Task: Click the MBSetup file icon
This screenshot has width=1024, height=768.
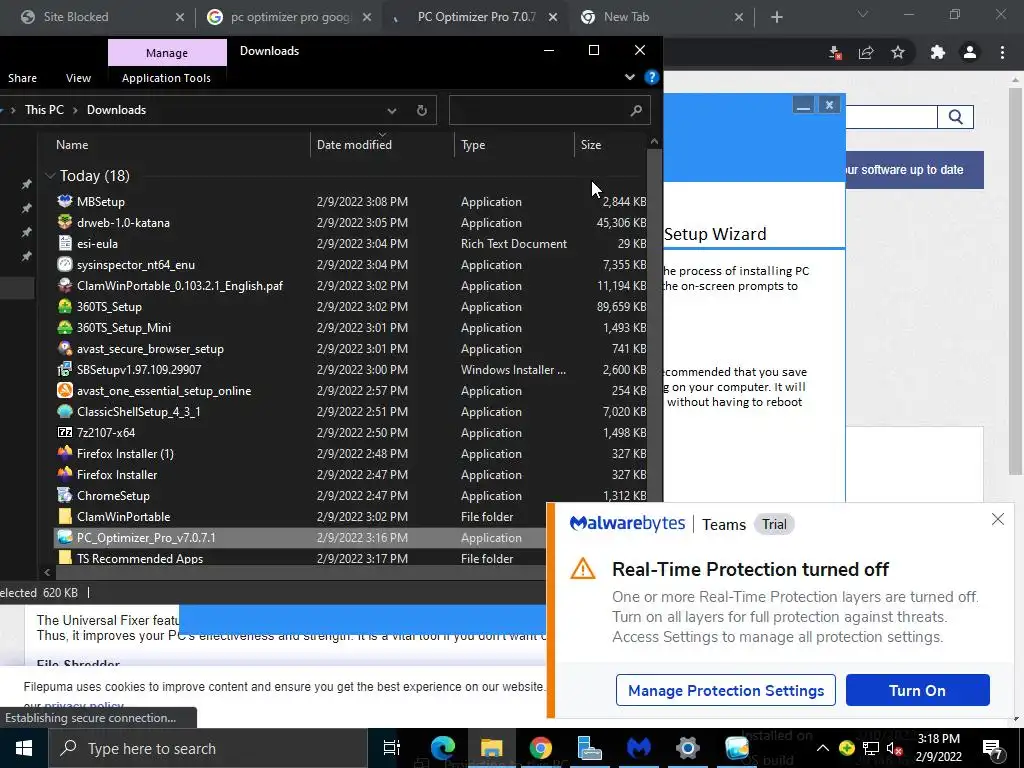Action: pyautogui.click(x=65, y=201)
